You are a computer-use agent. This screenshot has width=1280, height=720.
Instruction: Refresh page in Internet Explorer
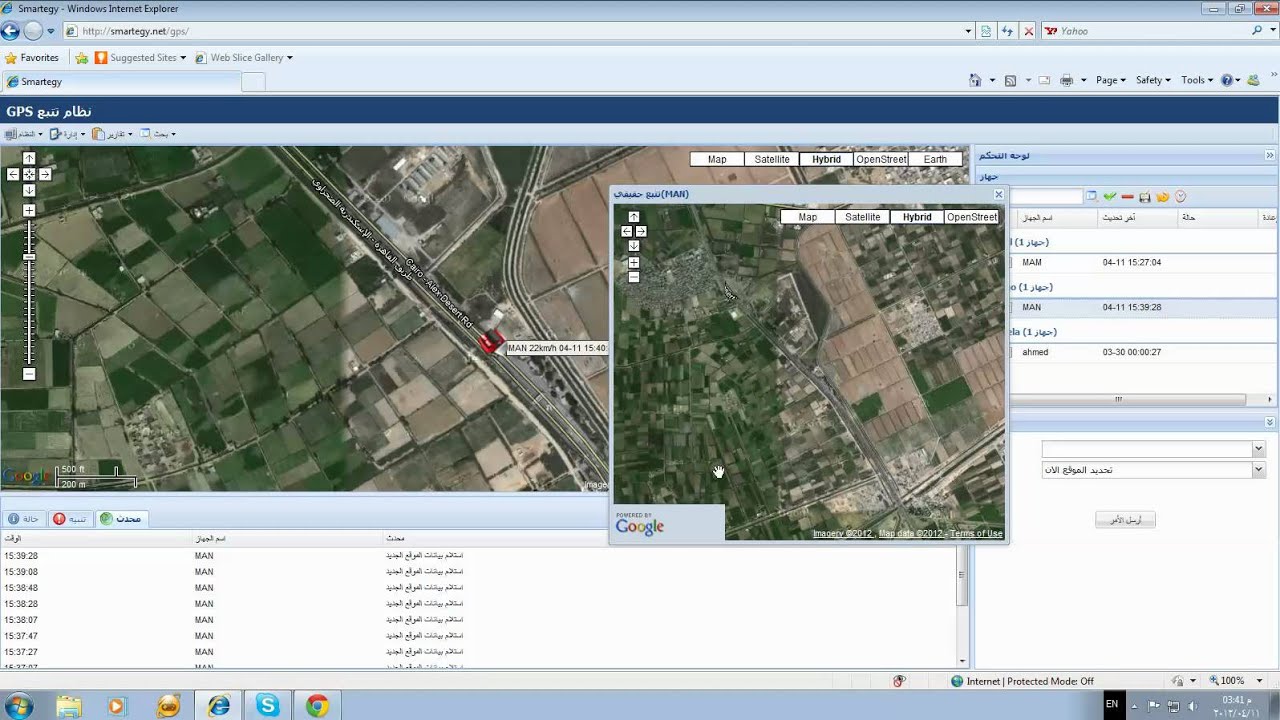click(1008, 31)
